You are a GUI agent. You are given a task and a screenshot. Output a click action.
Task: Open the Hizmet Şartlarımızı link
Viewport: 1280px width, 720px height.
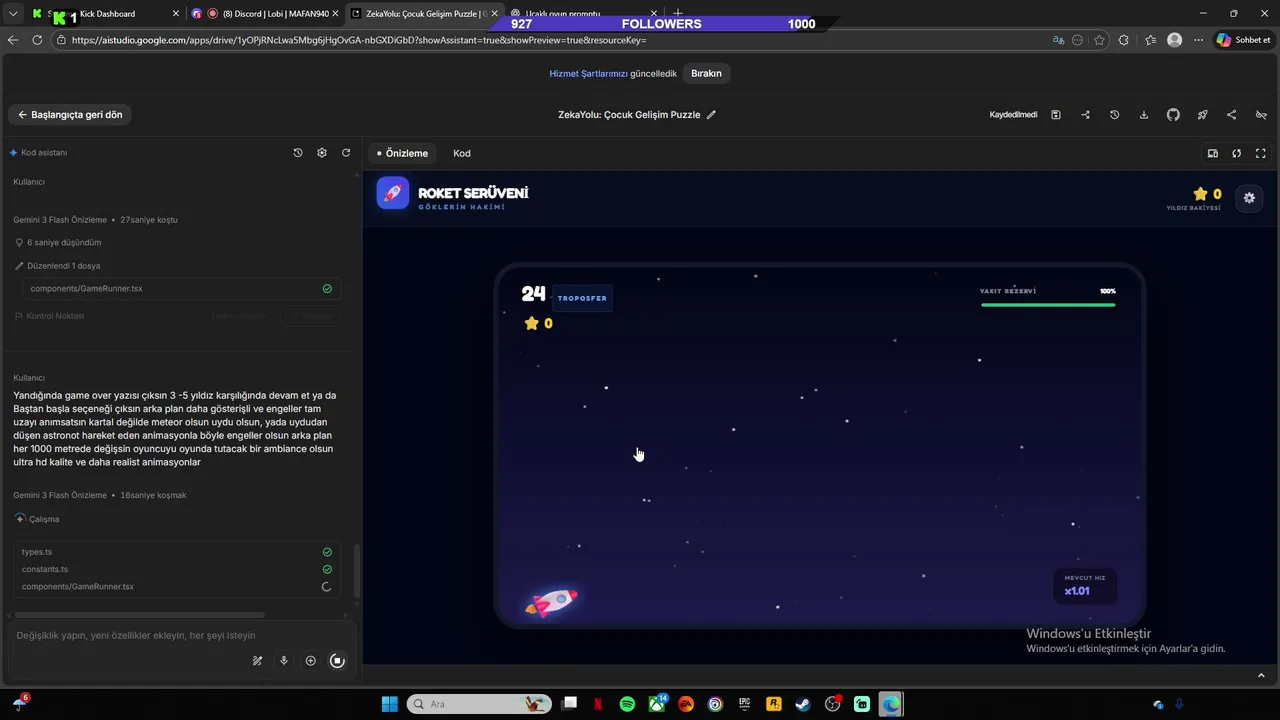pyautogui.click(x=588, y=73)
